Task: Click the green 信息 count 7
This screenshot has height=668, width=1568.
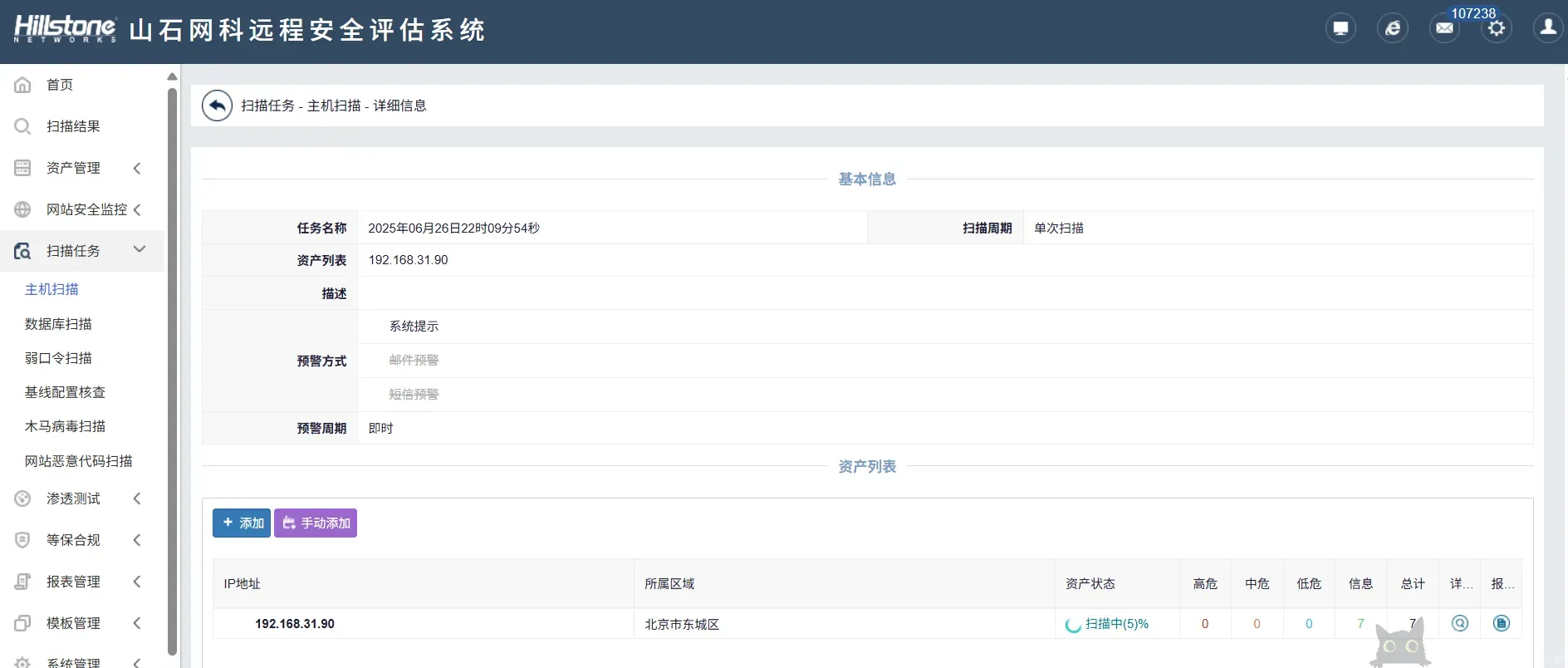Action: pos(1360,624)
